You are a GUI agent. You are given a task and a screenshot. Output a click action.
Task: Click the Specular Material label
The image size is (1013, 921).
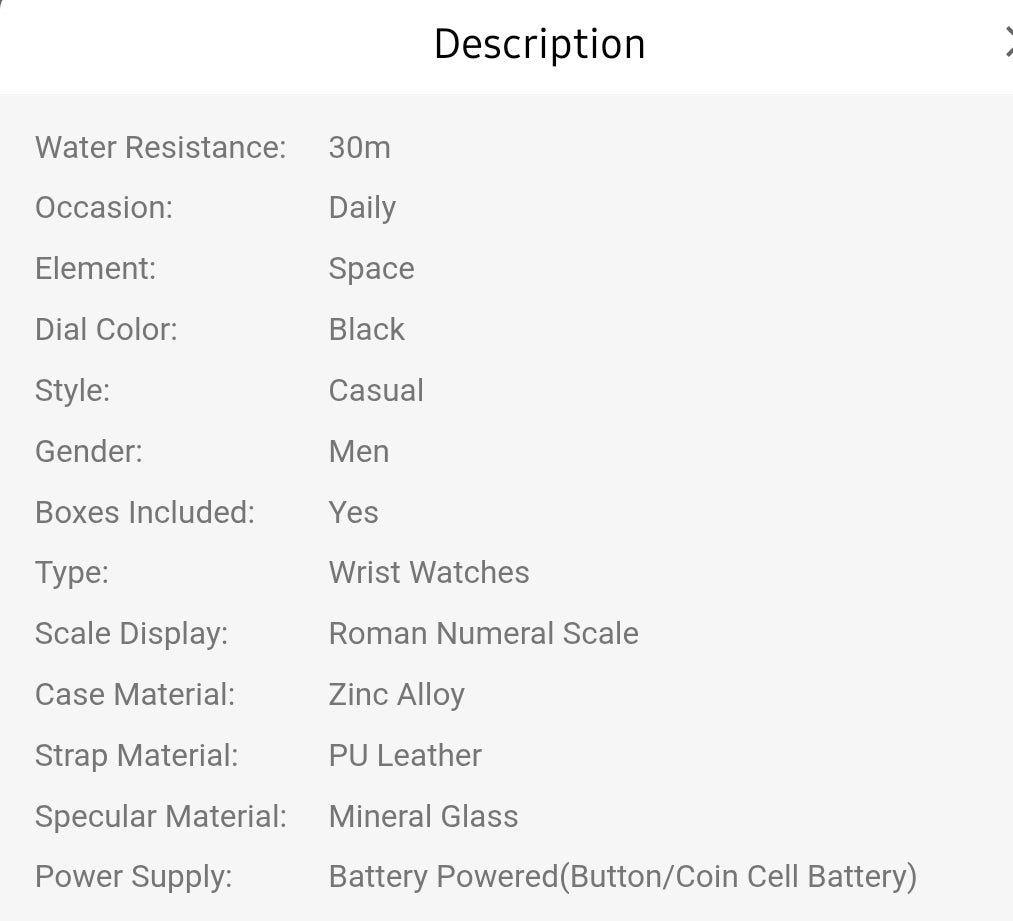click(x=160, y=816)
